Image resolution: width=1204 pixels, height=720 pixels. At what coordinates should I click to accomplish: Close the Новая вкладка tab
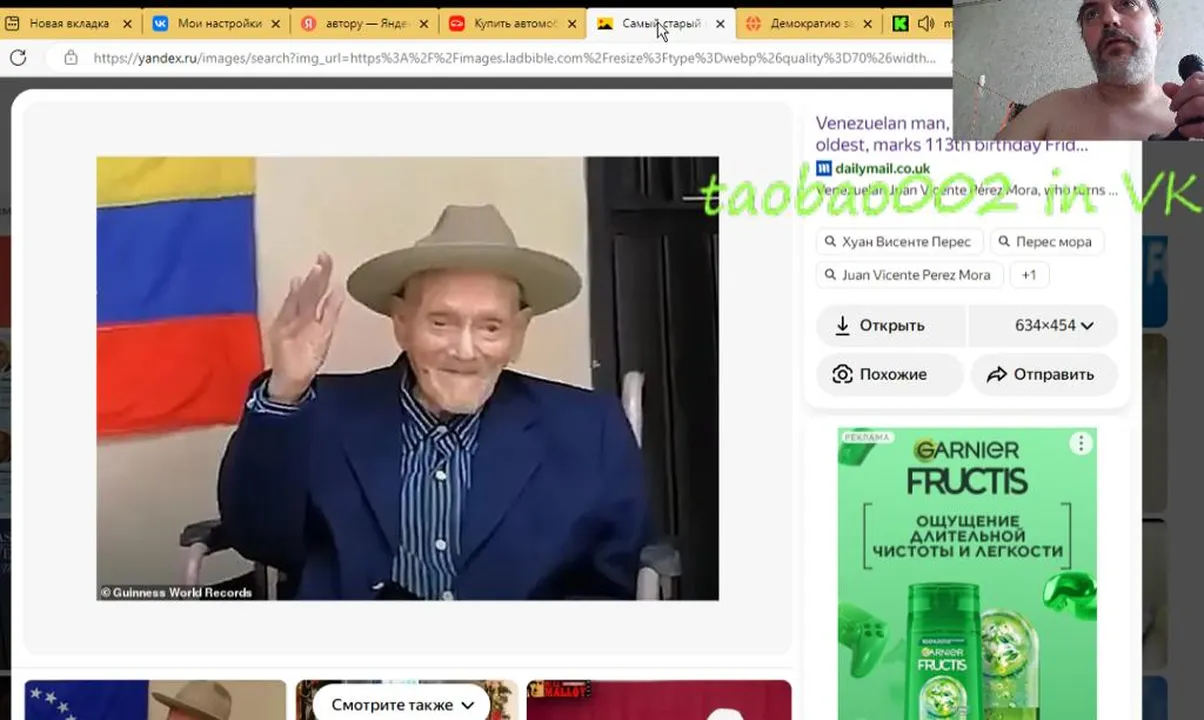coord(127,23)
